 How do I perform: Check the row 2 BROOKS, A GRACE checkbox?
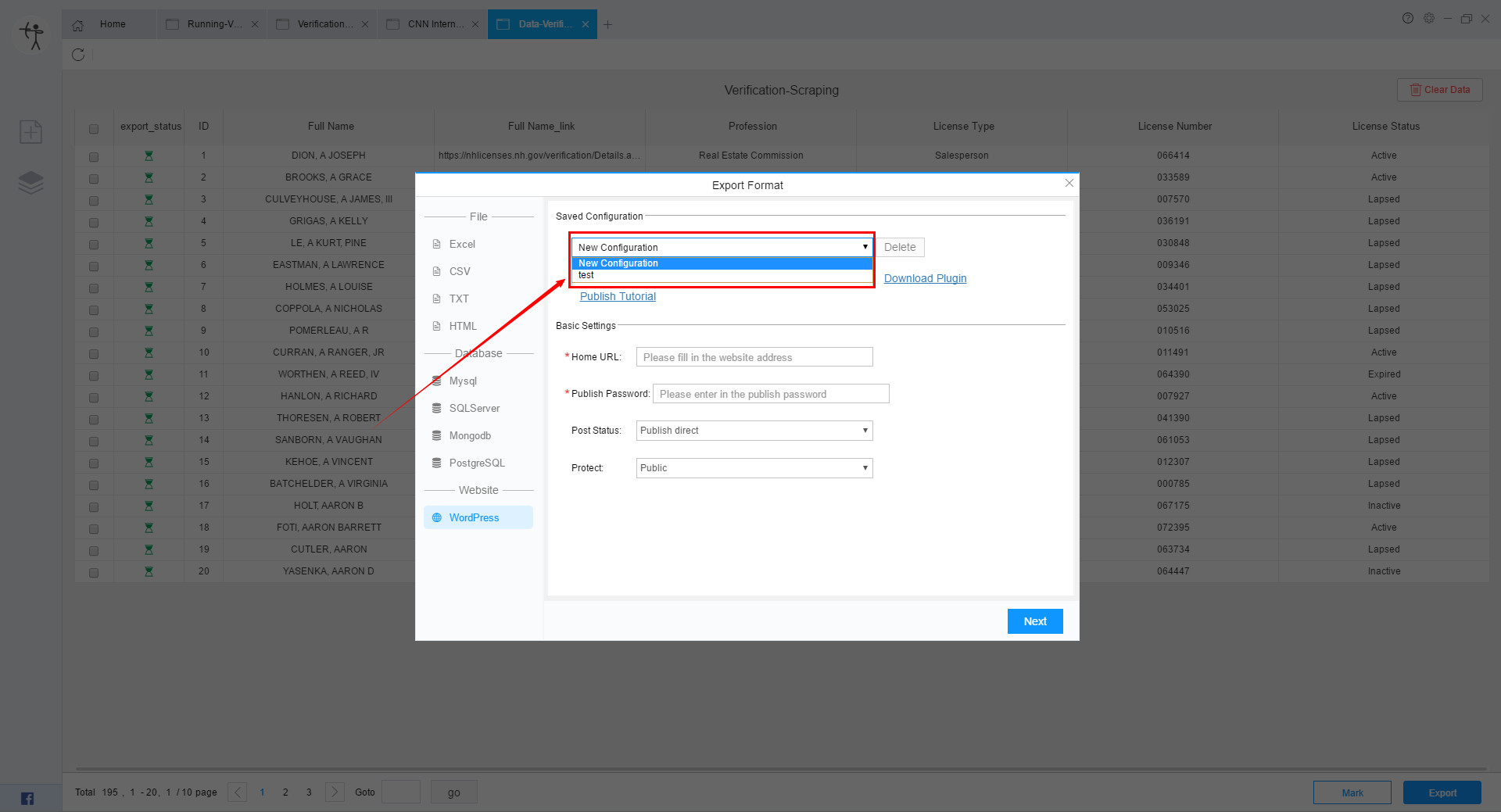[94, 178]
